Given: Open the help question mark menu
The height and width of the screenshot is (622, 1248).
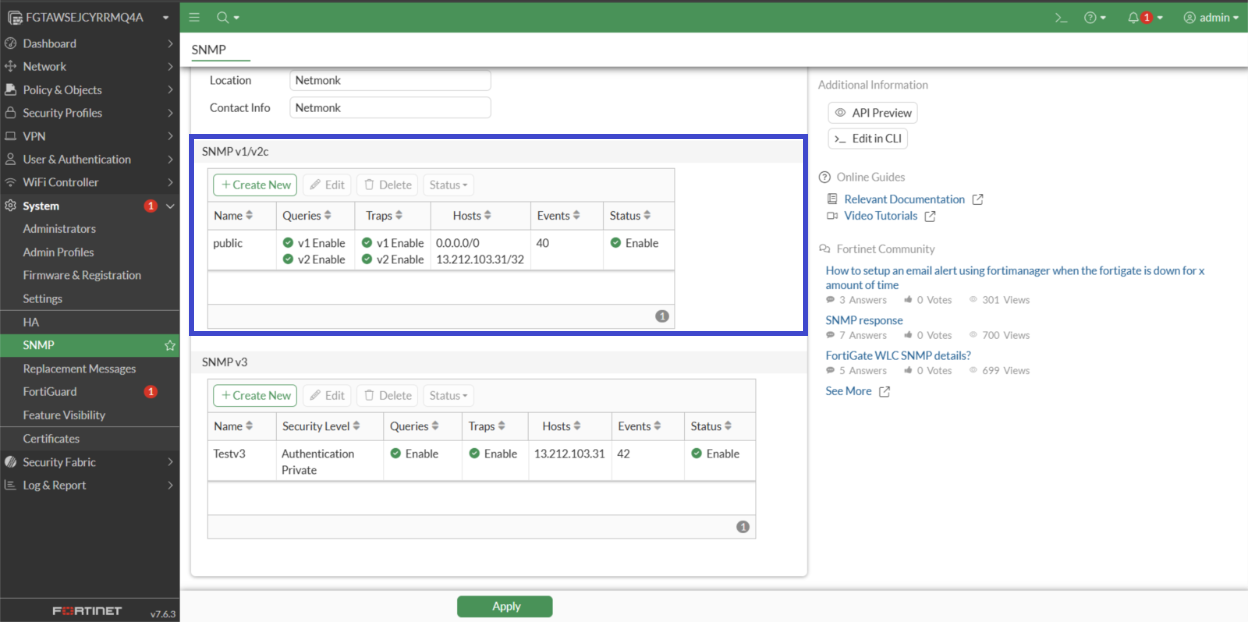Looking at the screenshot, I should [1095, 17].
